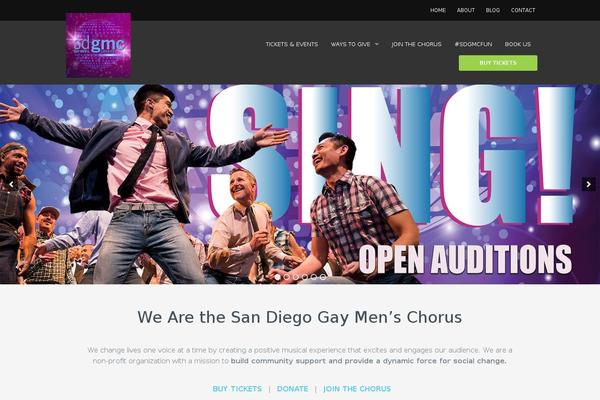Image resolution: width=600 pixels, height=400 pixels.
Task: Expand the Ways to Give dropdown arrow
Action: (377, 44)
